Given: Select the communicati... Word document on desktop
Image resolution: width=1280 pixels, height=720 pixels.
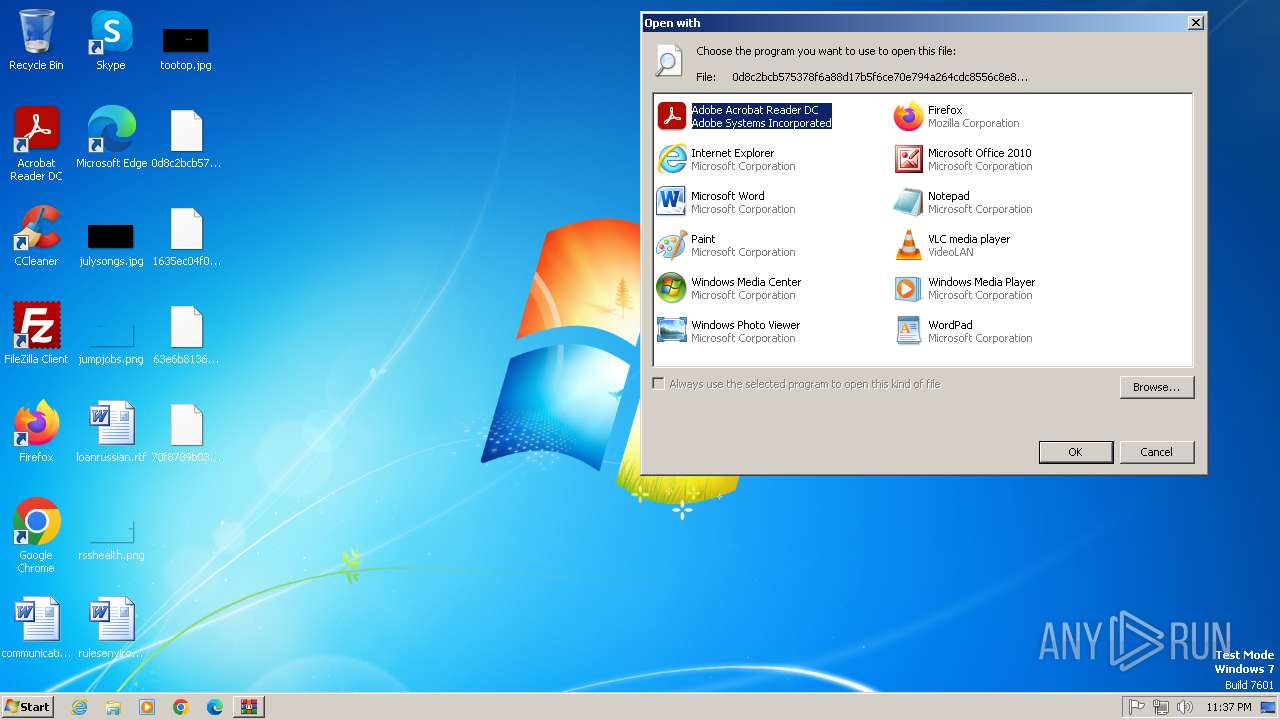Looking at the screenshot, I should [x=36, y=628].
